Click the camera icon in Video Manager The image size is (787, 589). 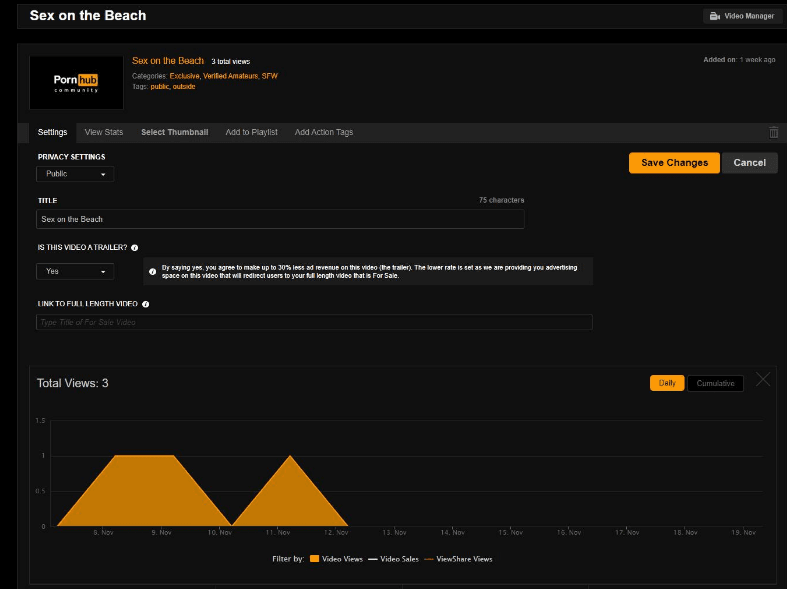[x=715, y=16]
